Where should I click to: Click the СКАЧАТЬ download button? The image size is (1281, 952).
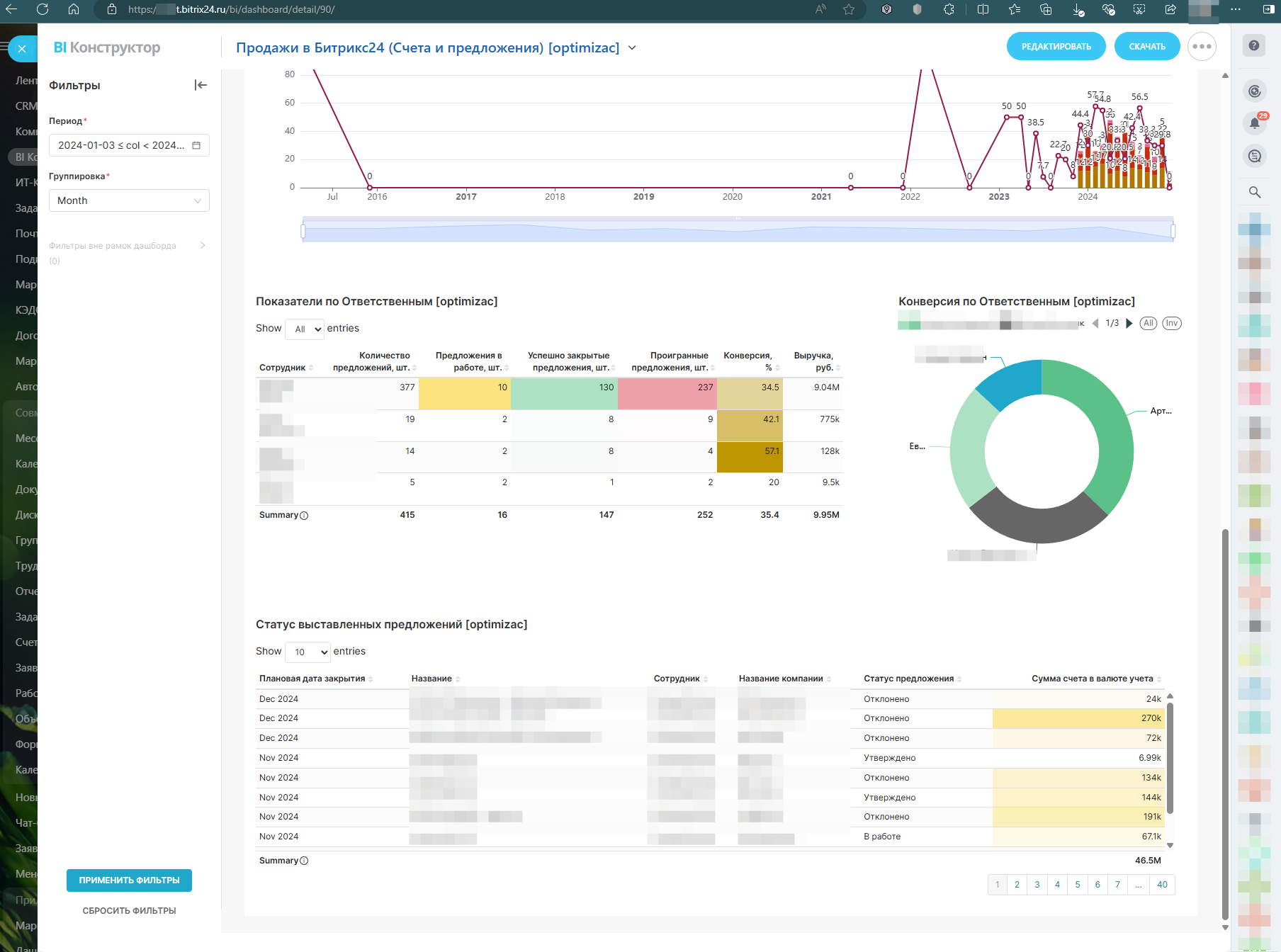tap(1146, 47)
